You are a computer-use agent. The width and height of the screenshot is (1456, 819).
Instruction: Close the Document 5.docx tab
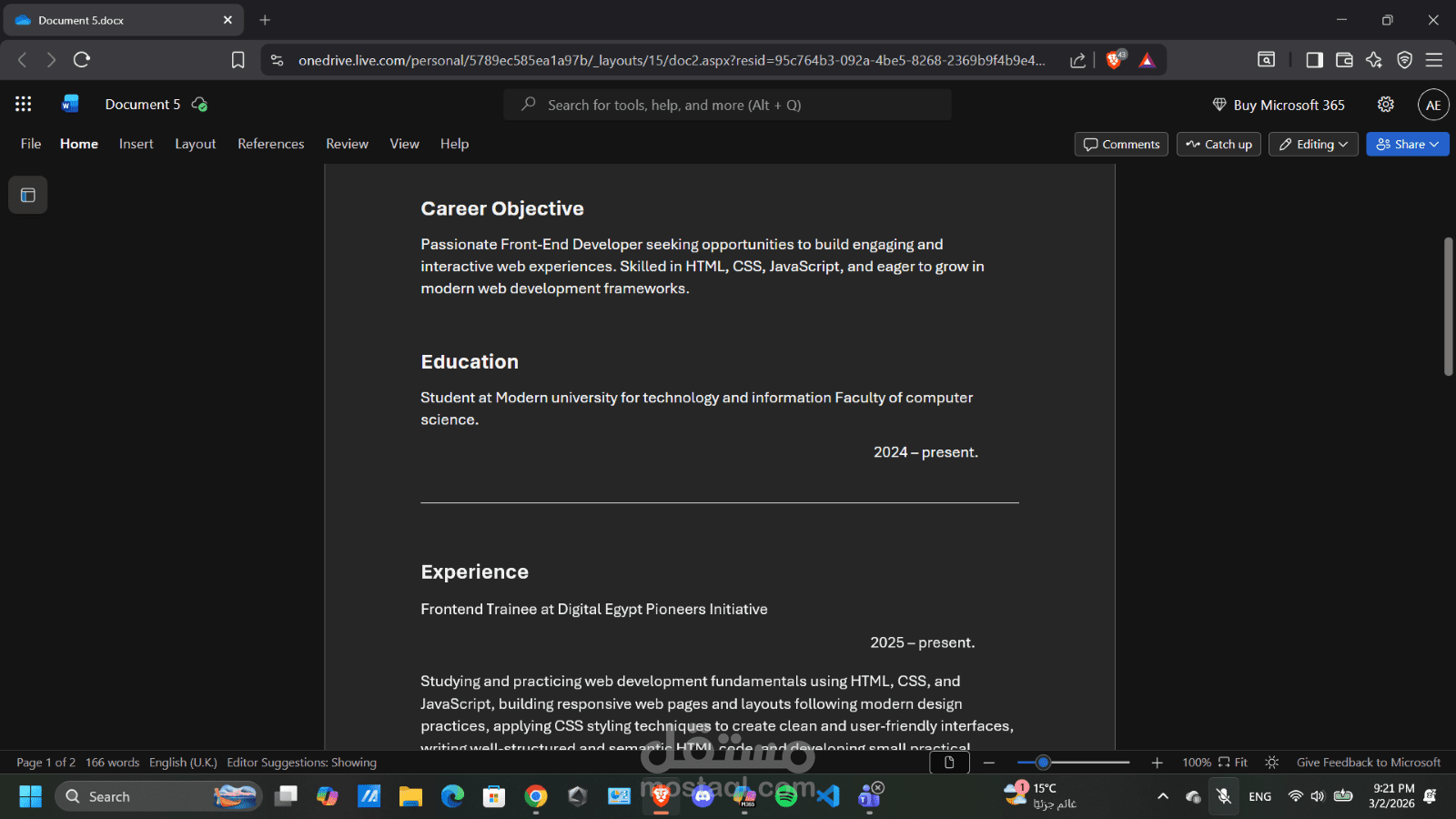[227, 20]
